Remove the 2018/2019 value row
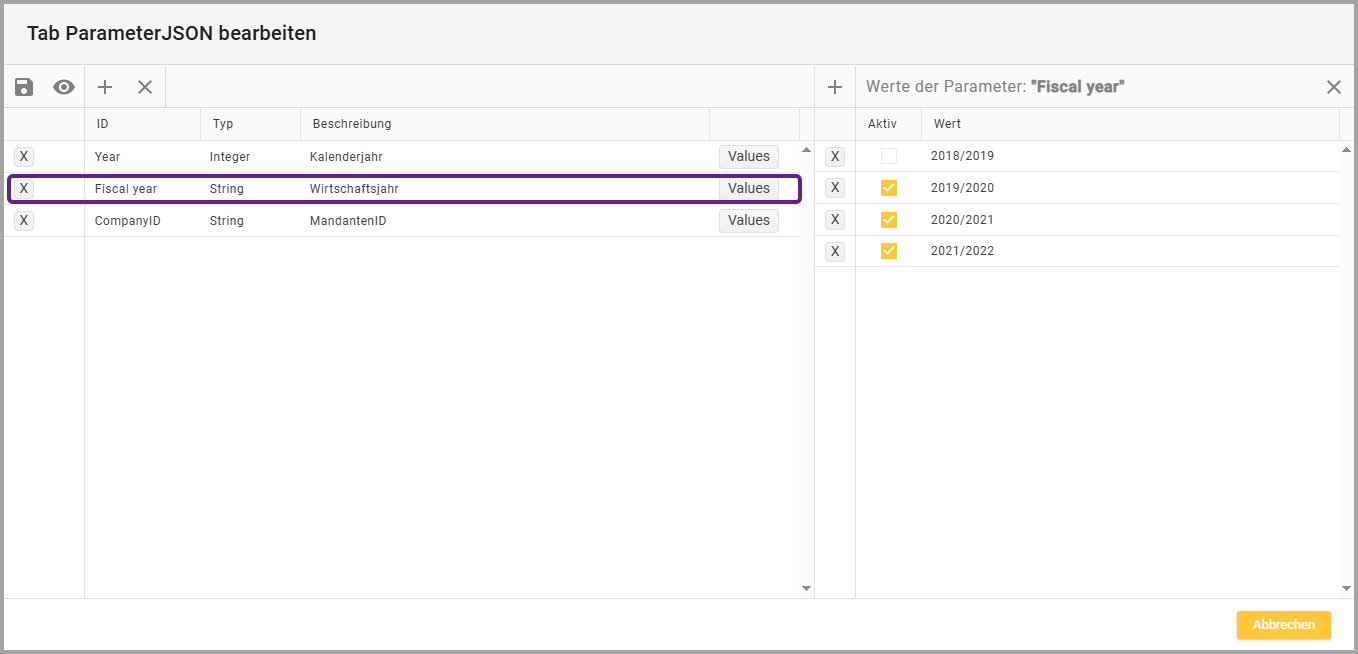The image size is (1358, 654). coord(835,157)
